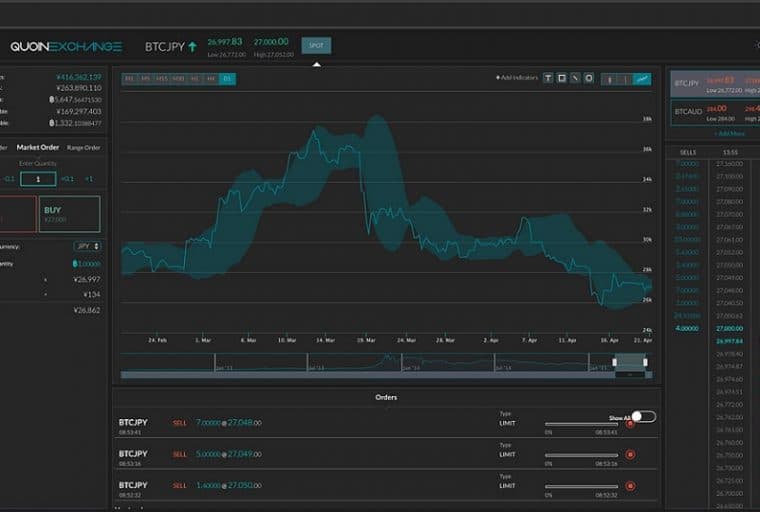The width and height of the screenshot is (760, 512).
Task: Increase quantity with the +1 button
Action: pyautogui.click(x=89, y=179)
